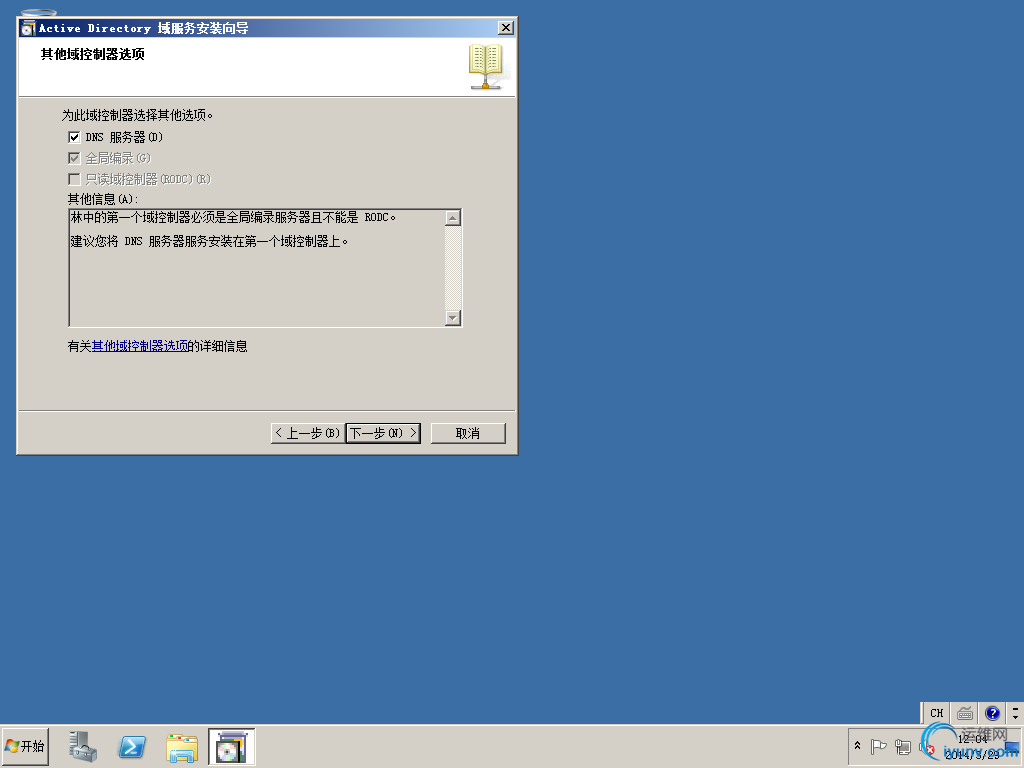Launch Windows PowerShell from the taskbar
Viewport: 1024px width, 768px height.
(132, 746)
